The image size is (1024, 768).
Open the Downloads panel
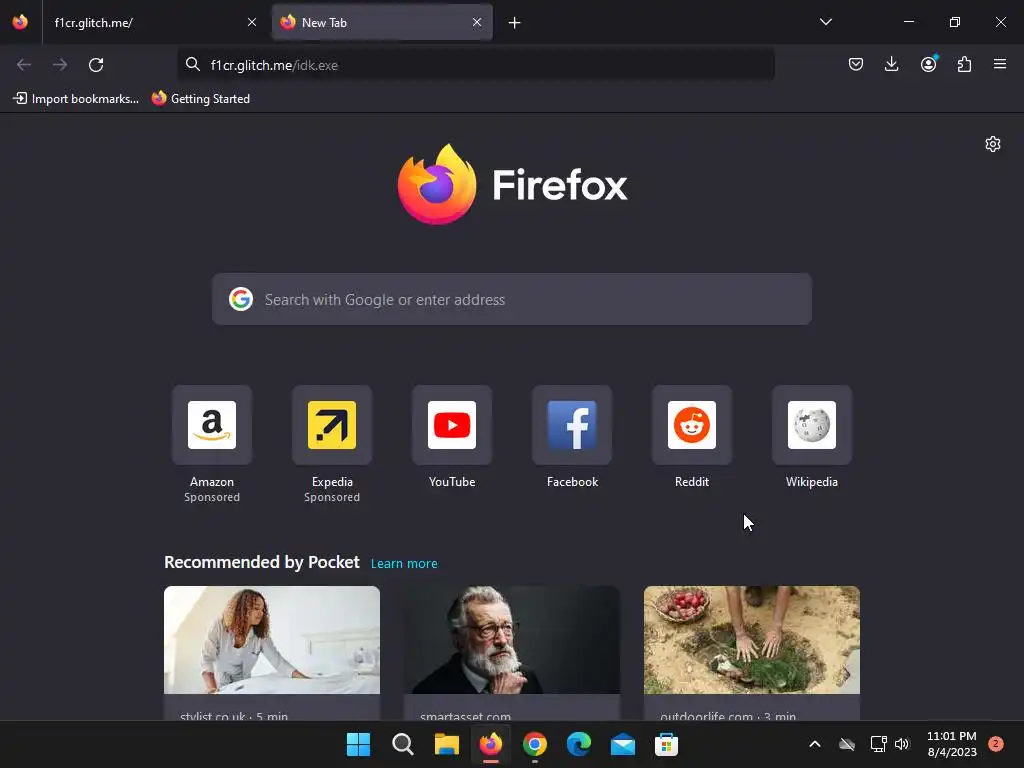pos(891,64)
